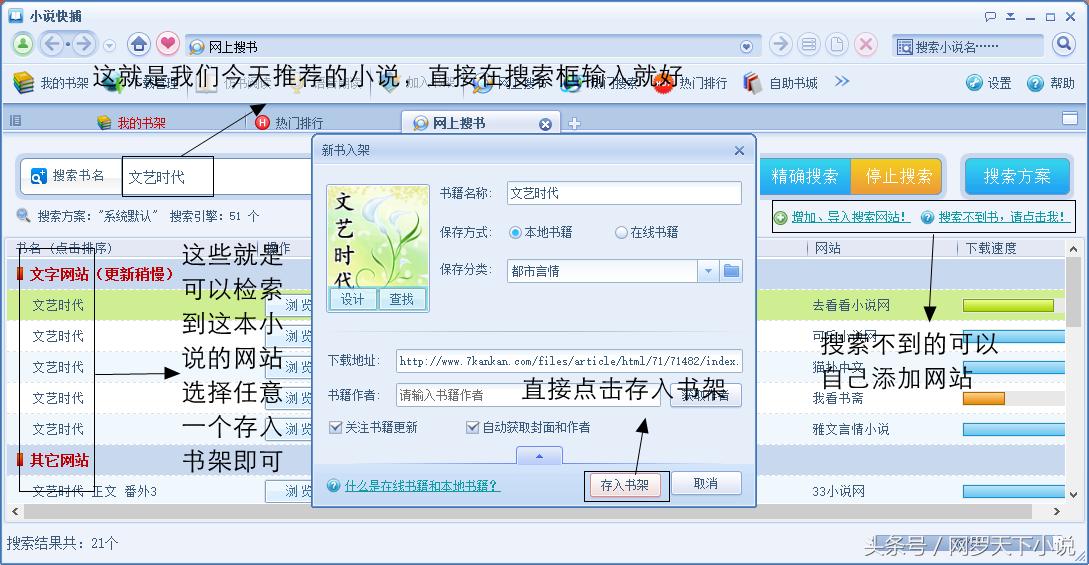1089x565 pixels.
Task: Click the 查找 button under the cover
Action: 401,299
